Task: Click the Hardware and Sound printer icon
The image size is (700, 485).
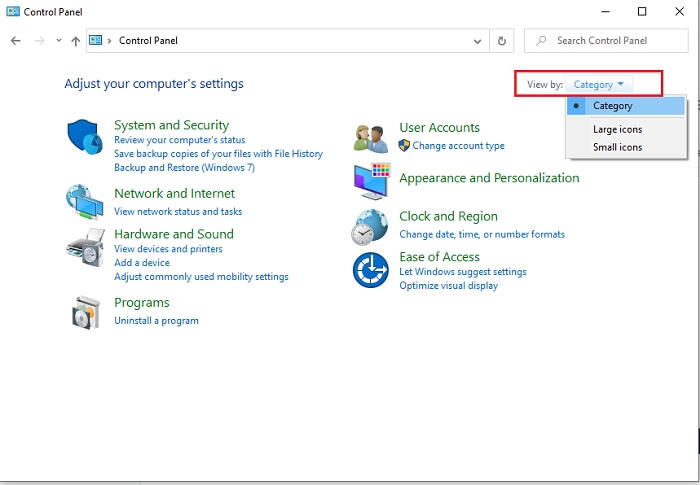Action: (85, 248)
